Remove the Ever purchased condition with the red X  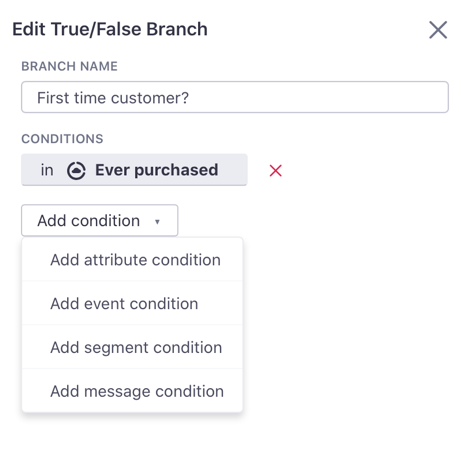click(x=275, y=170)
